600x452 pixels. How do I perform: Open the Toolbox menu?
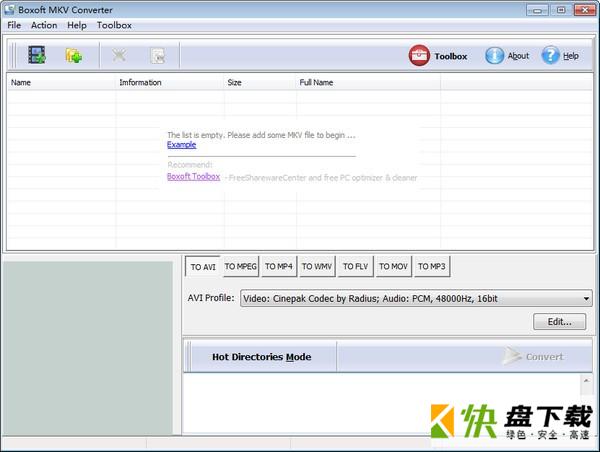[x=114, y=25]
